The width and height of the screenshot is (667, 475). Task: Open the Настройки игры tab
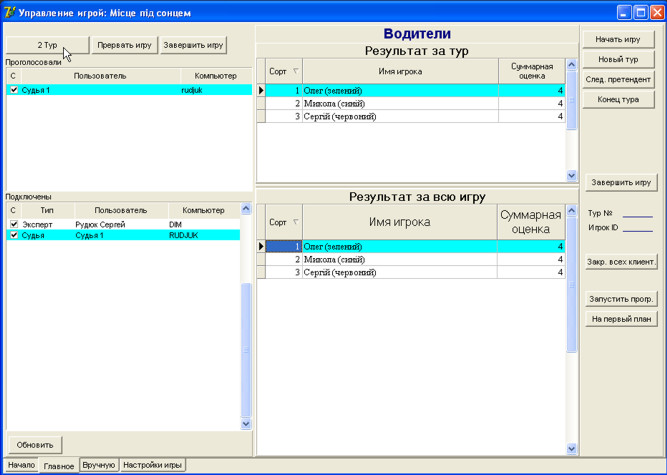pos(152,465)
